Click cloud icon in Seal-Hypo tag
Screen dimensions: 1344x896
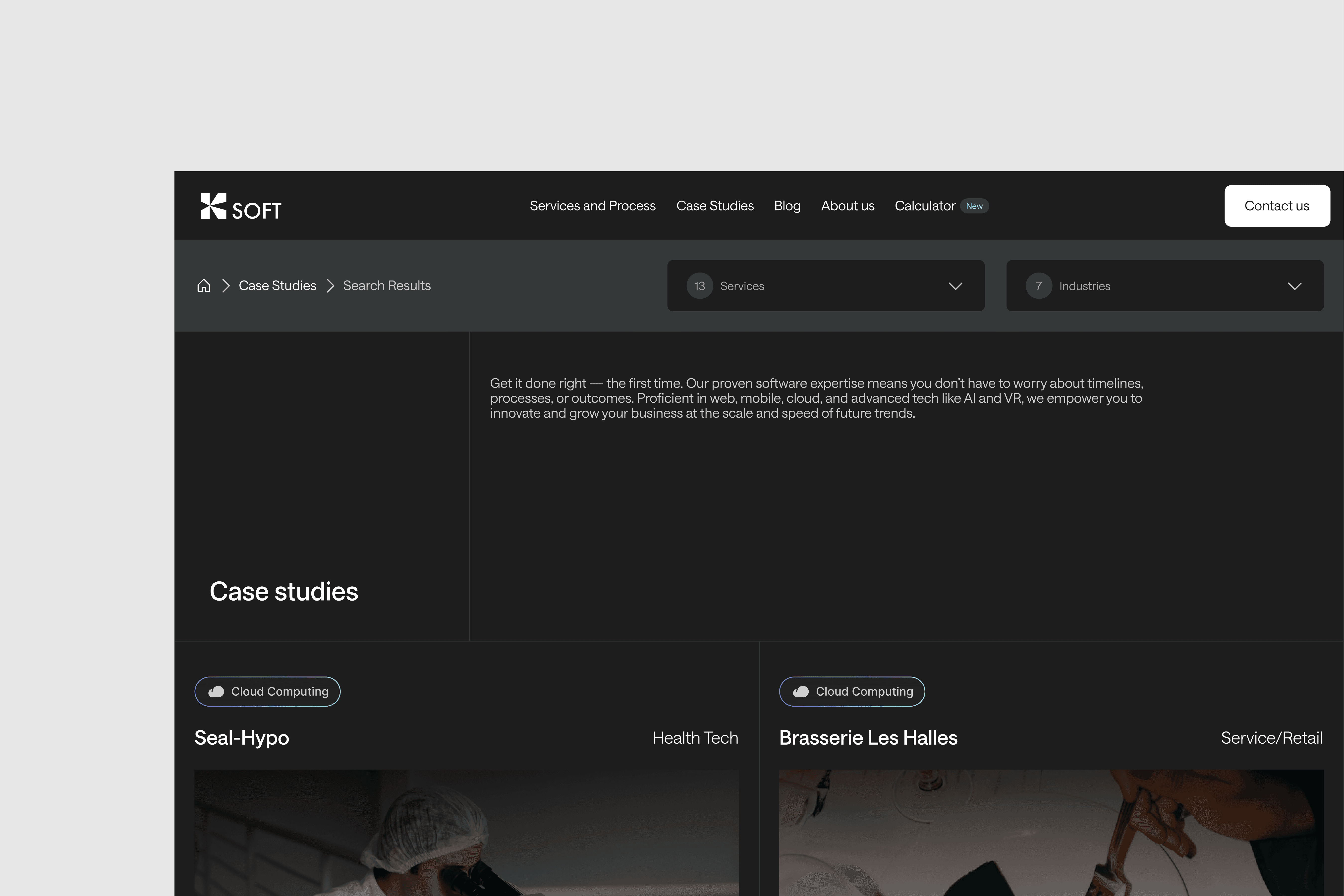(216, 691)
